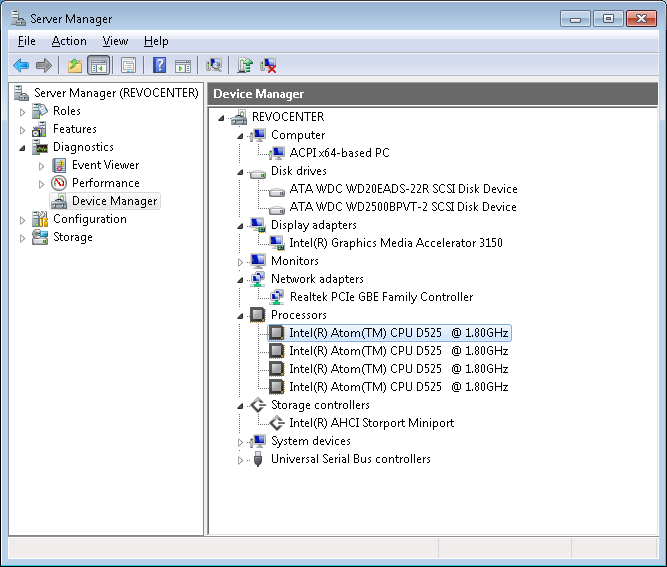
Task: Collapse the Disk drives category
Action: [x=240, y=172]
